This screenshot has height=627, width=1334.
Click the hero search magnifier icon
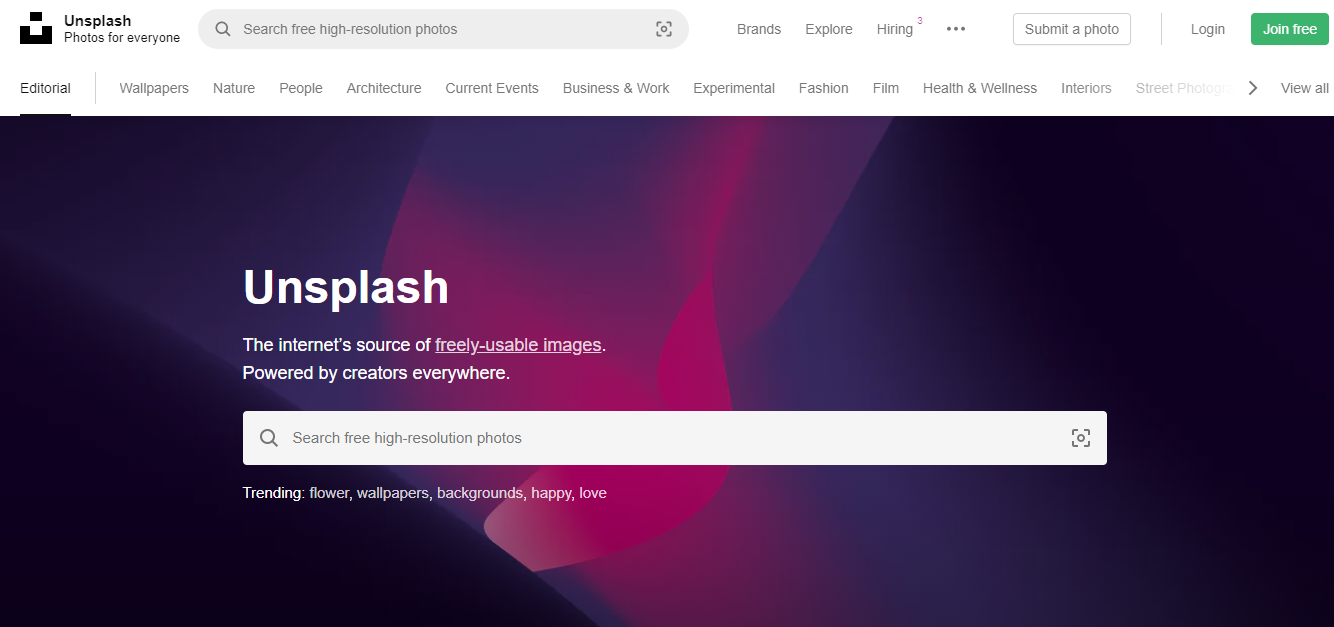pyautogui.click(x=269, y=438)
